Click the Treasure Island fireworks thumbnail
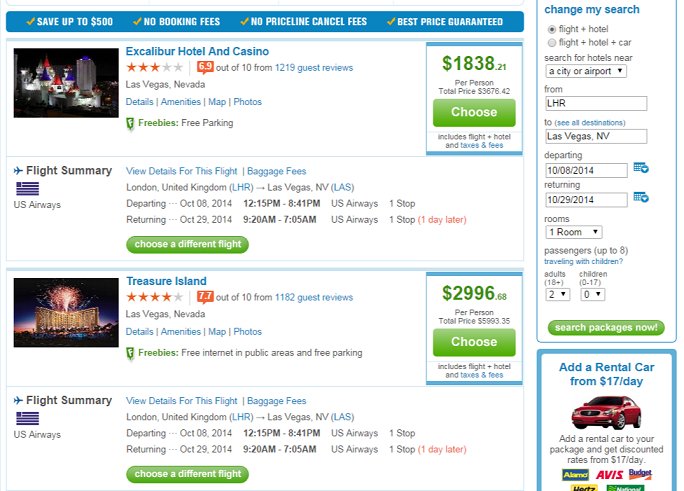Viewport: 684px width, 491px height. [x=66, y=313]
